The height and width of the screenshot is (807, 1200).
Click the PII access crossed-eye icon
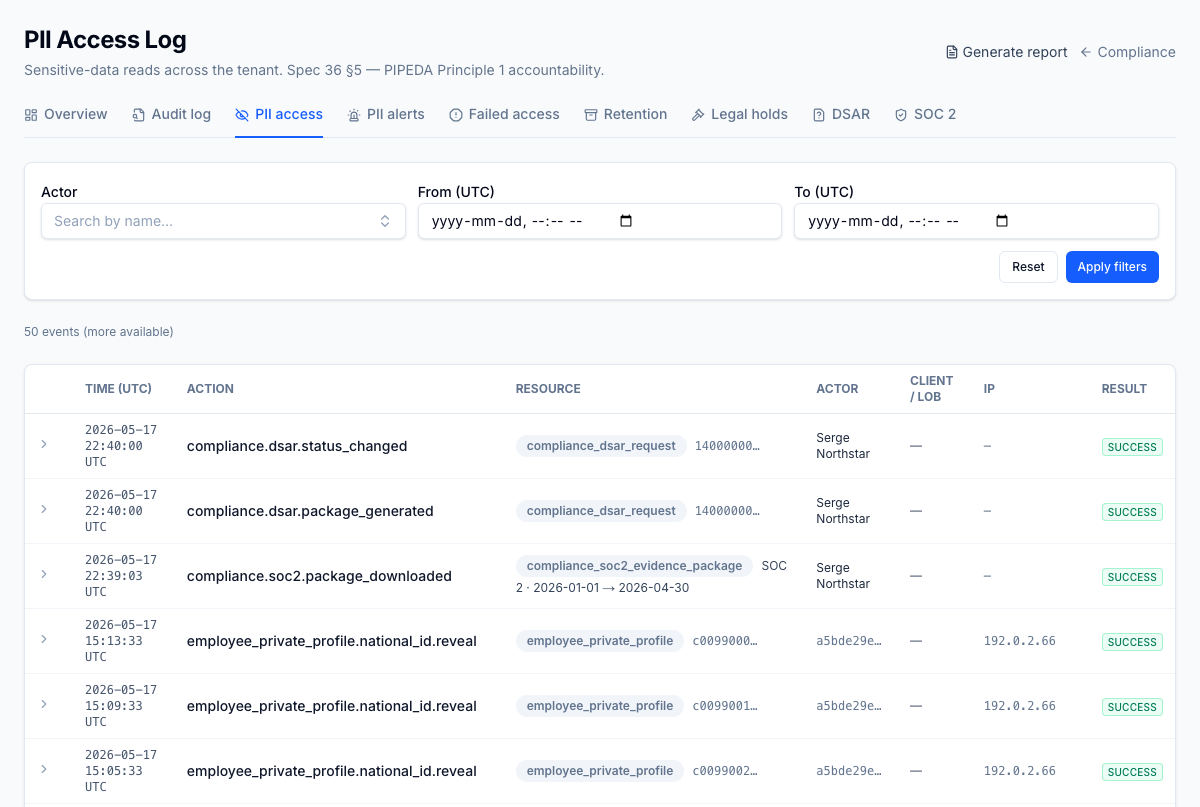point(242,115)
